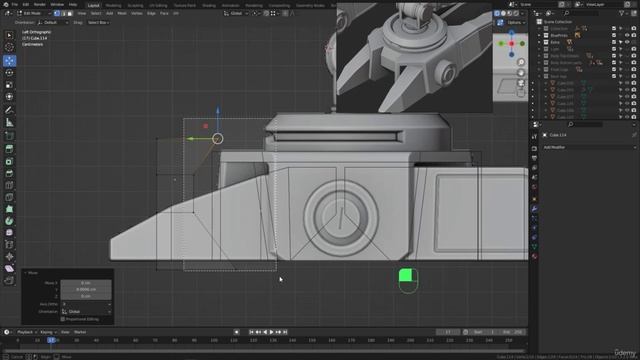This screenshot has width=640, height=360.
Task: Select the Inset Faces tool
Action: 9,161
